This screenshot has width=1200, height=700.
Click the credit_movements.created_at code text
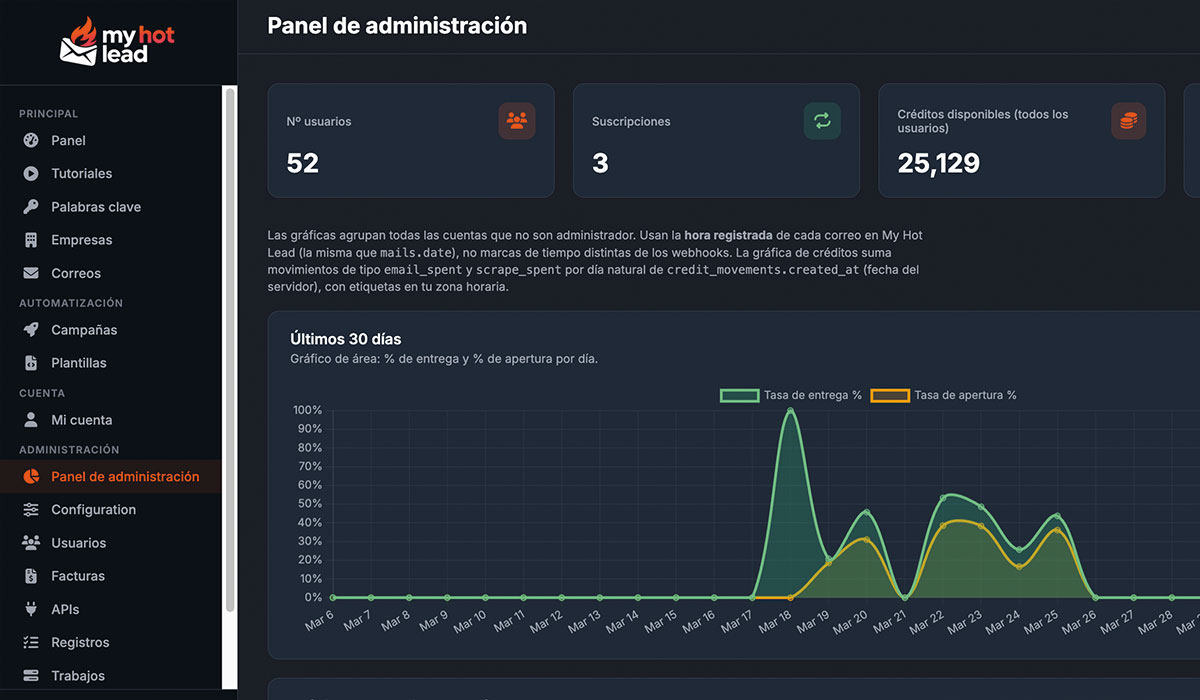coord(763,270)
